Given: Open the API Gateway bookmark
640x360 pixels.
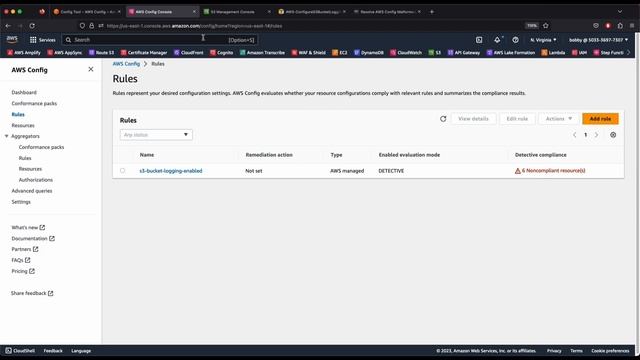Looking at the screenshot, I should click(x=464, y=52).
